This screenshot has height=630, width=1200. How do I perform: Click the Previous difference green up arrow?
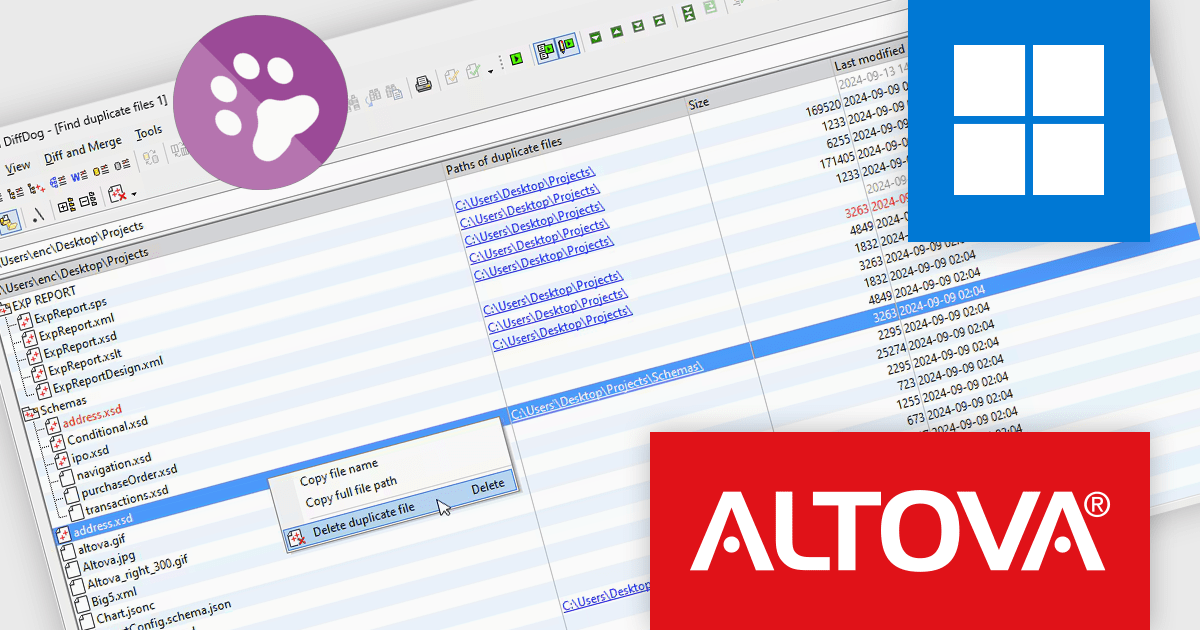(x=616, y=32)
